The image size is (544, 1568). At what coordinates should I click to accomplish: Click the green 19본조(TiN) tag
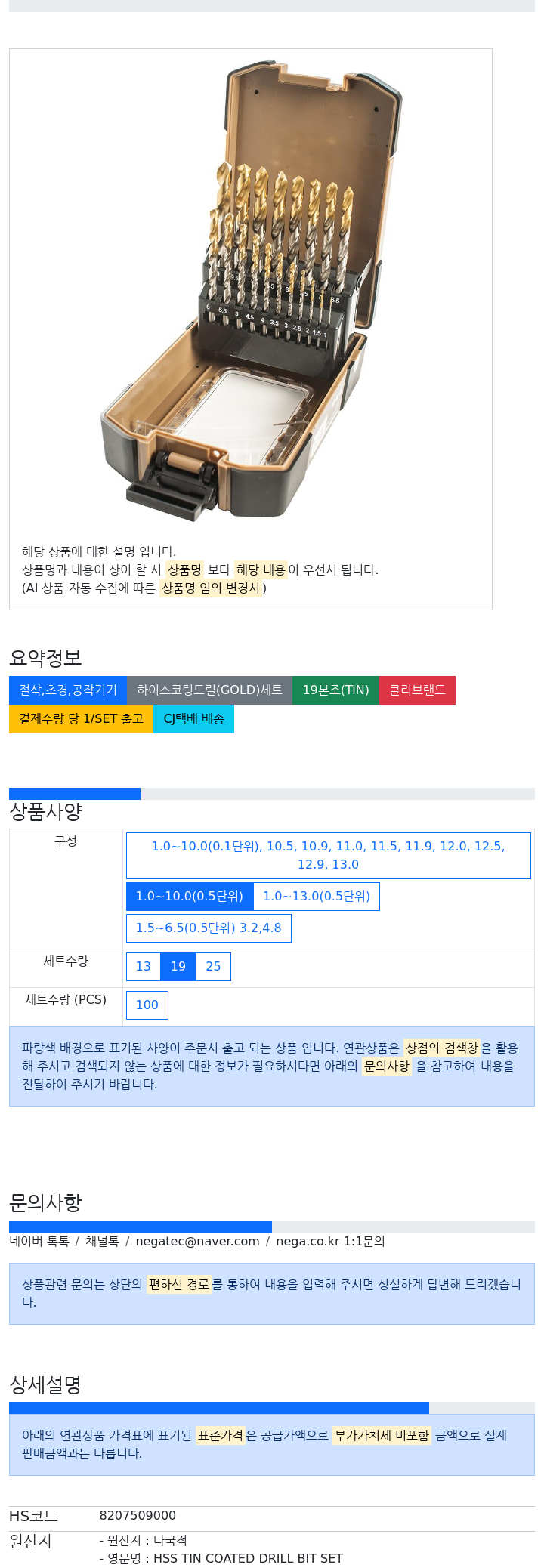click(335, 690)
